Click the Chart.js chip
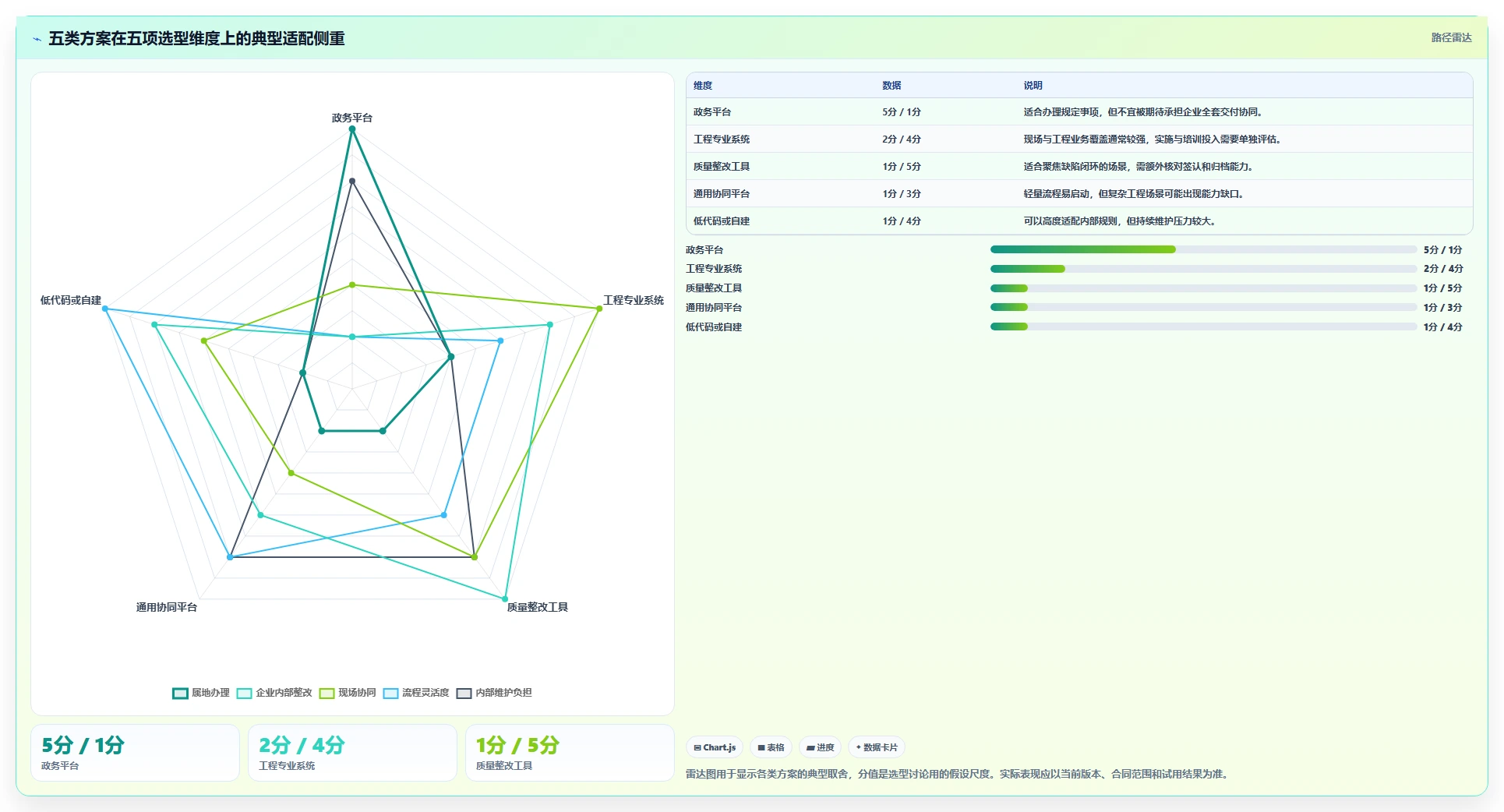Viewport: 1504px width, 812px height. coord(715,747)
